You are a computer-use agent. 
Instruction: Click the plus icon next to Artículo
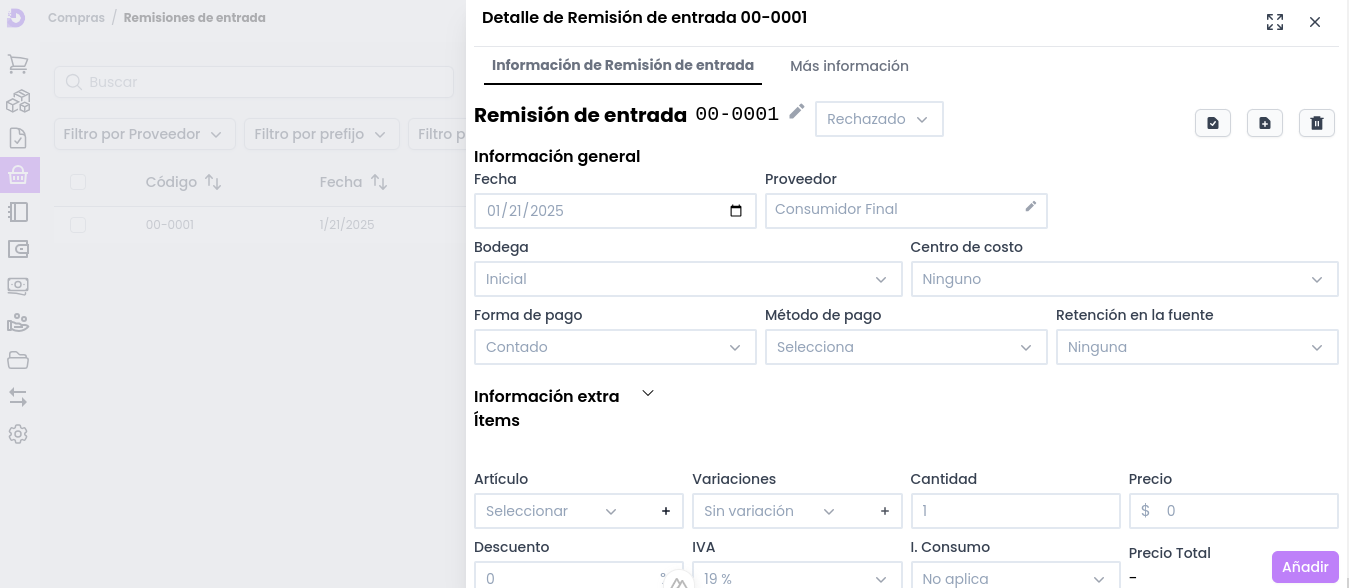pos(666,511)
